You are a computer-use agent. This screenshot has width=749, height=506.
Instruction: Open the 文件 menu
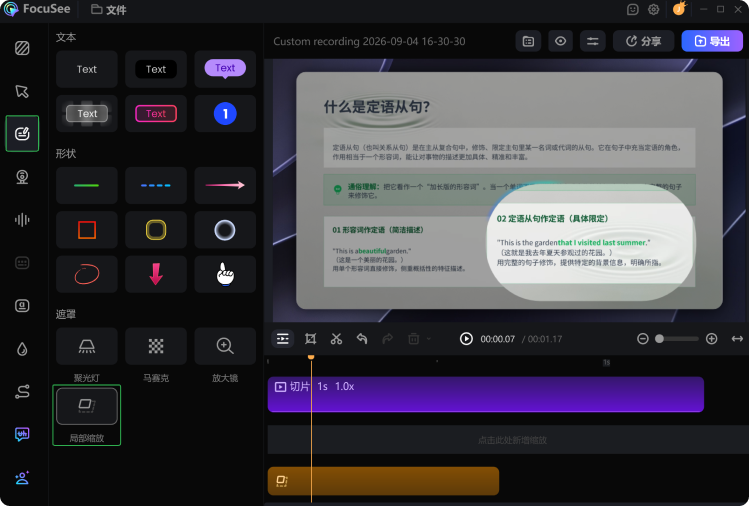coord(109,10)
